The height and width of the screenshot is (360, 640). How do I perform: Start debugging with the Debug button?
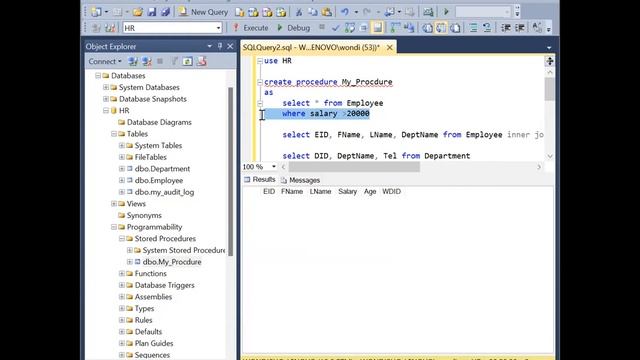pyautogui.click(x=293, y=28)
